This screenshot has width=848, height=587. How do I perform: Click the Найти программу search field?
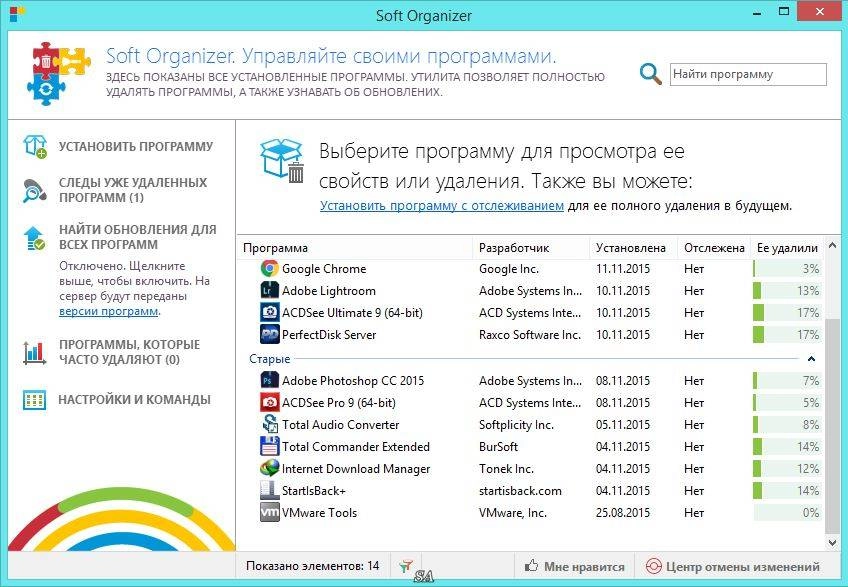click(x=748, y=75)
